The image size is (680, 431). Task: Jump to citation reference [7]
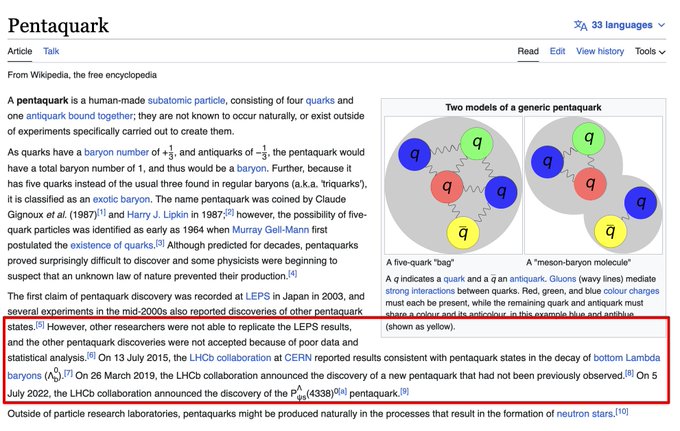69,373
